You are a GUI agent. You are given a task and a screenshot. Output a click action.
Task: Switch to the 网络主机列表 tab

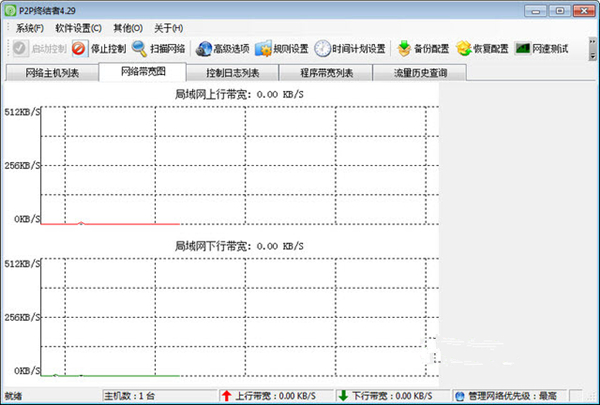pyautogui.click(x=52, y=73)
